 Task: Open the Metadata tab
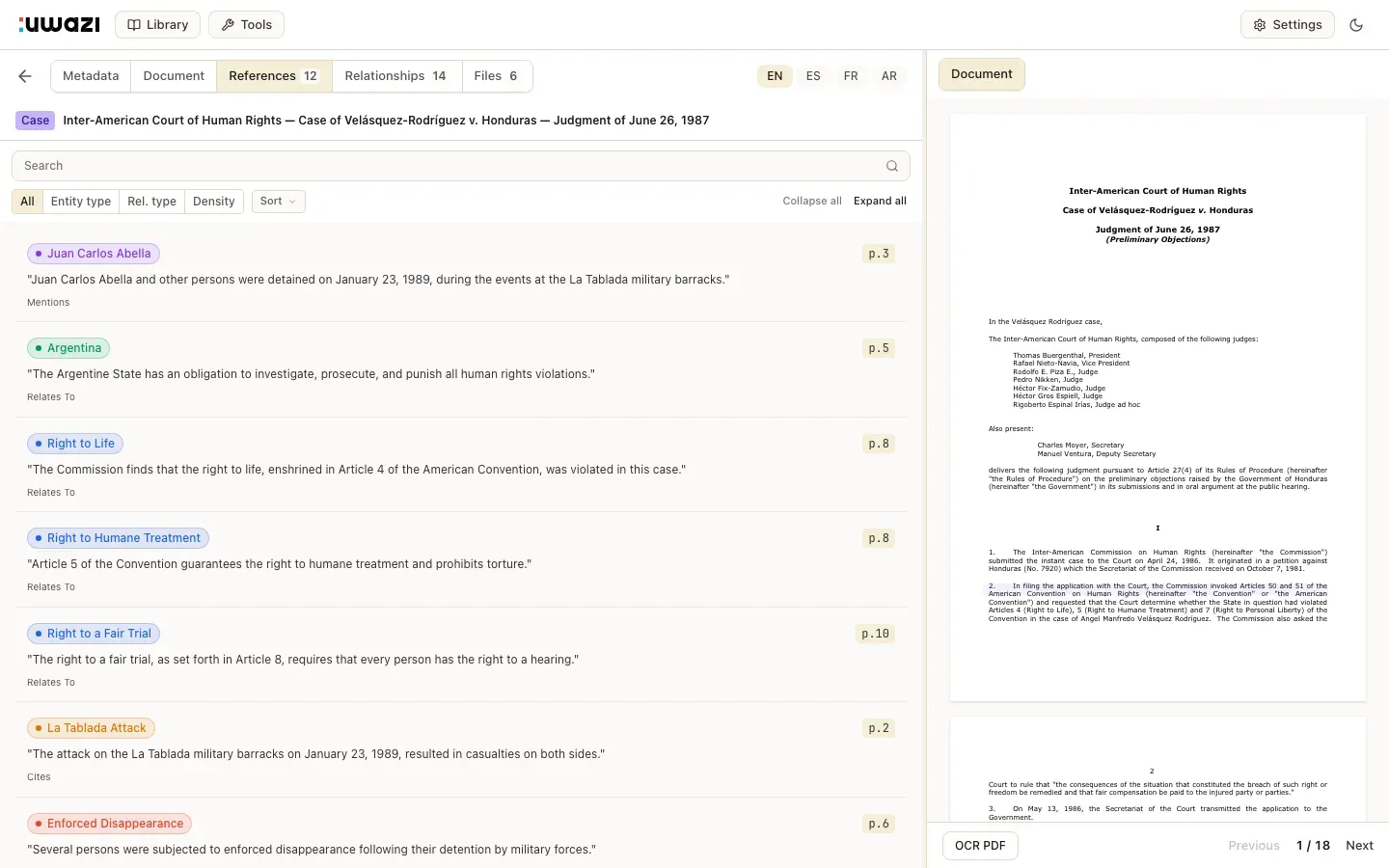[91, 76]
